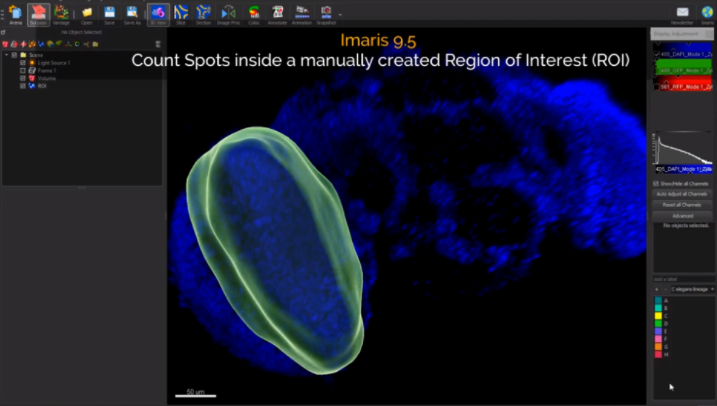
Task: Add new Filaments object (green leaf icon)
Action: (59, 44)
